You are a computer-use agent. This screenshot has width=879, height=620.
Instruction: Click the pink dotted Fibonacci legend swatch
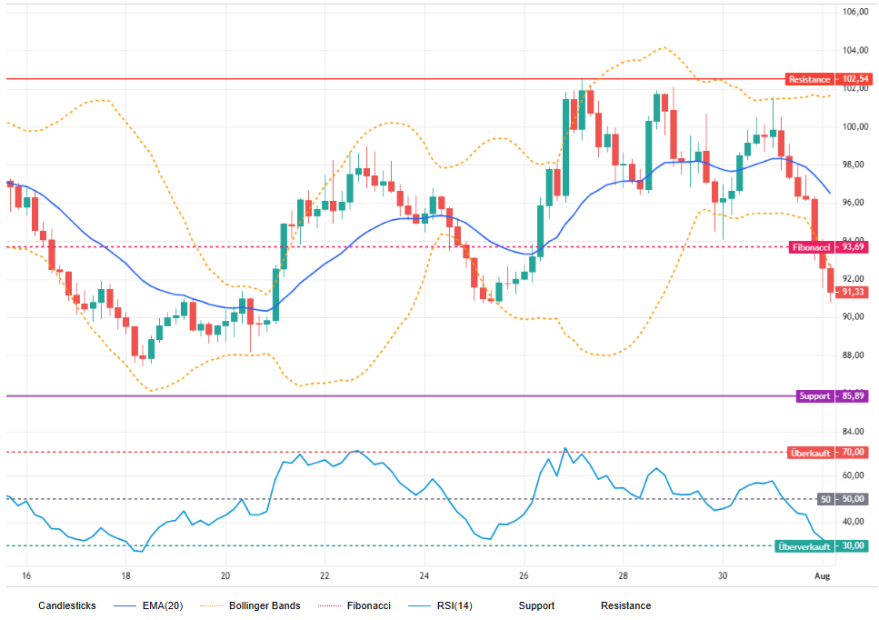click(x=329, y=605)
